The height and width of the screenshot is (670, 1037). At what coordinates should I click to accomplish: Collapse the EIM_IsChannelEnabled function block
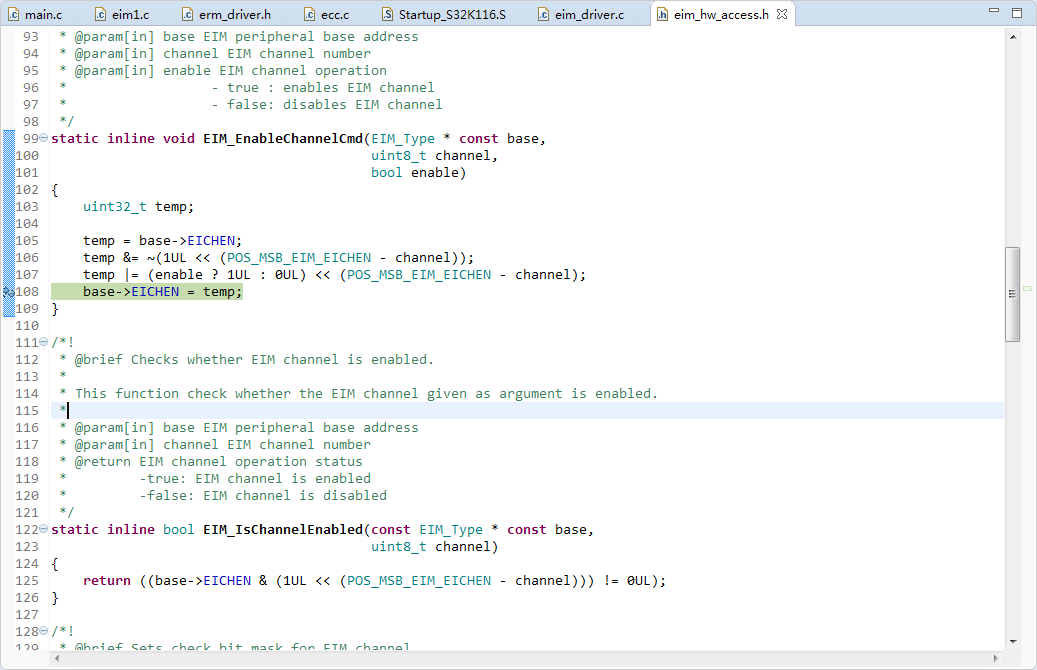[42, 529]
